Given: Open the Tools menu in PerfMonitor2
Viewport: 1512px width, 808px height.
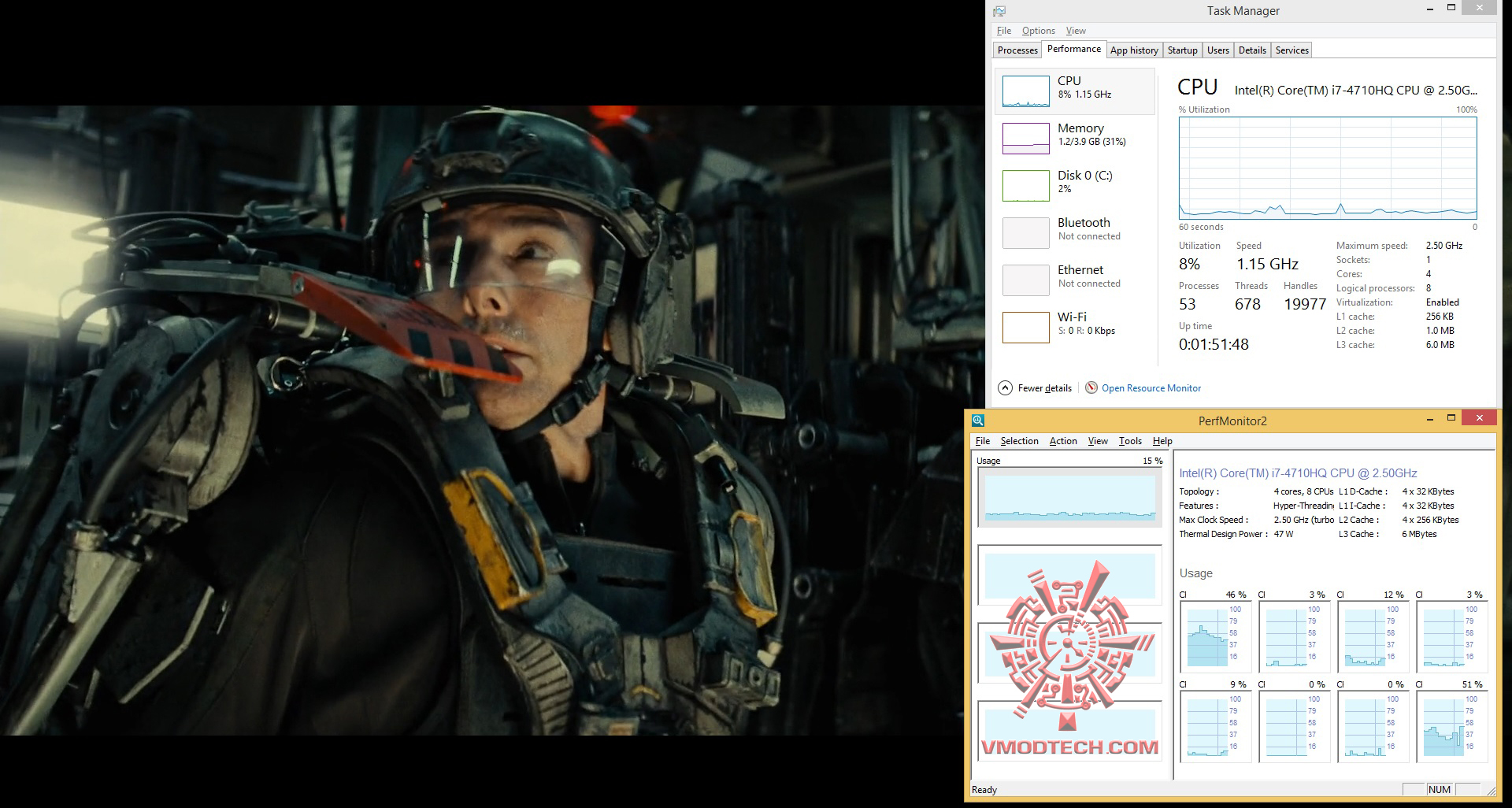Looking at the screenshot, I should coord(1130,441).
